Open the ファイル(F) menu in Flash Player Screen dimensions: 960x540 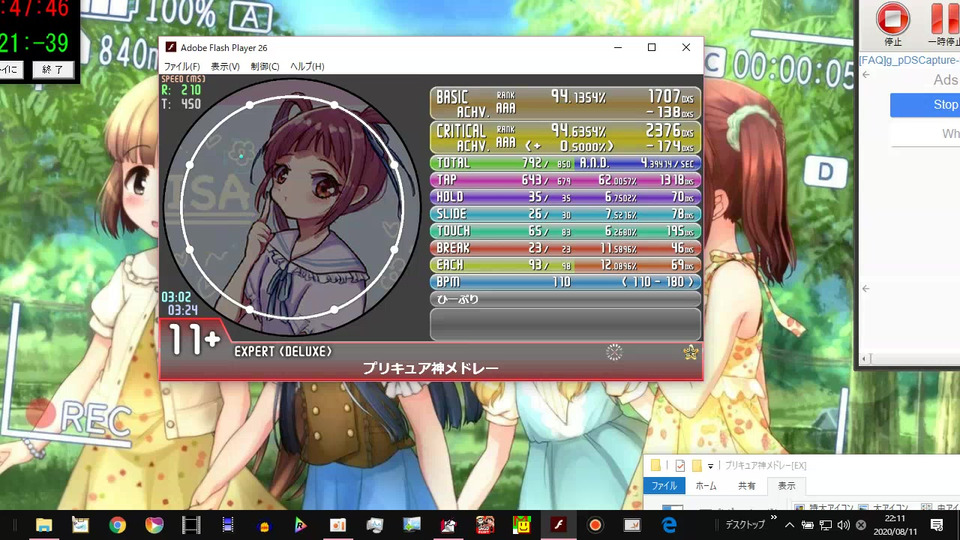[182, 66]
